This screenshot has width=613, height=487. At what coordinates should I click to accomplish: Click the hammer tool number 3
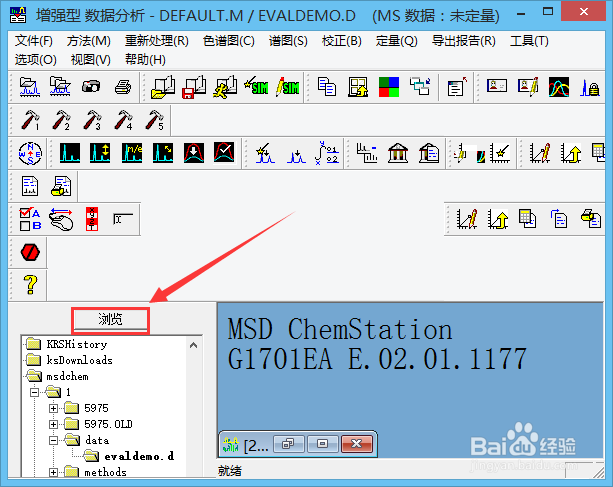[92, 120]
